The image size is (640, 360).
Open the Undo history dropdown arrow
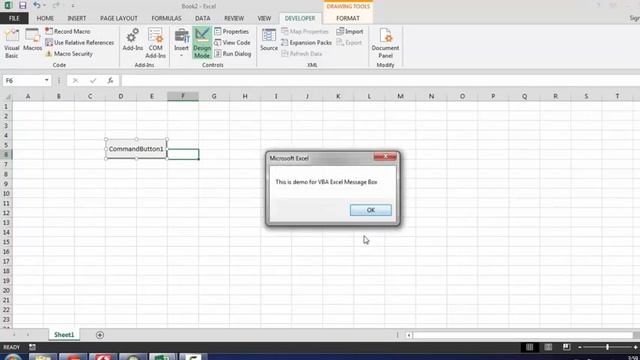click(x=44, y=6)
